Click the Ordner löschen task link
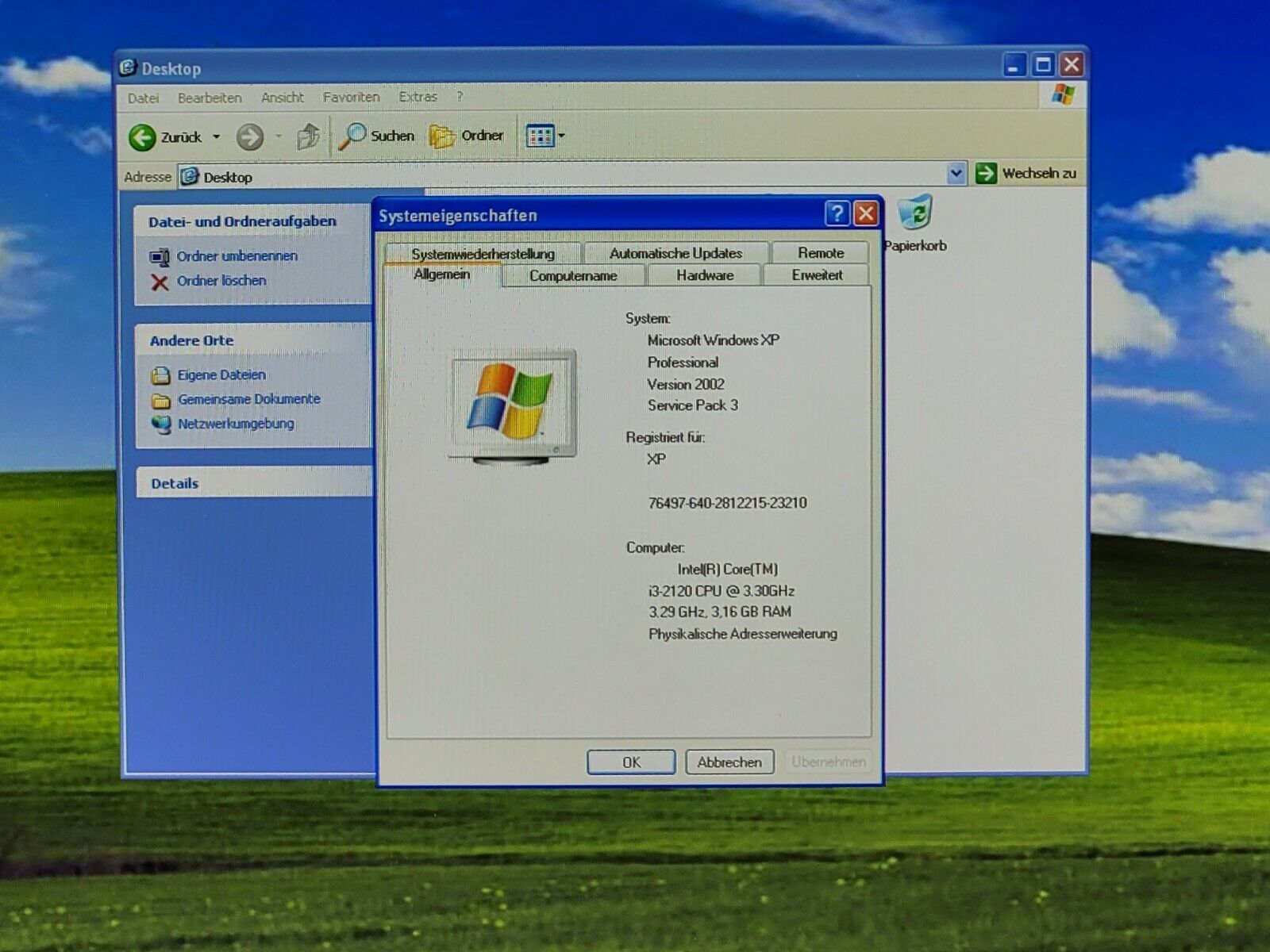Screen dimensions: 1270x952 click(x=221, y=281)
